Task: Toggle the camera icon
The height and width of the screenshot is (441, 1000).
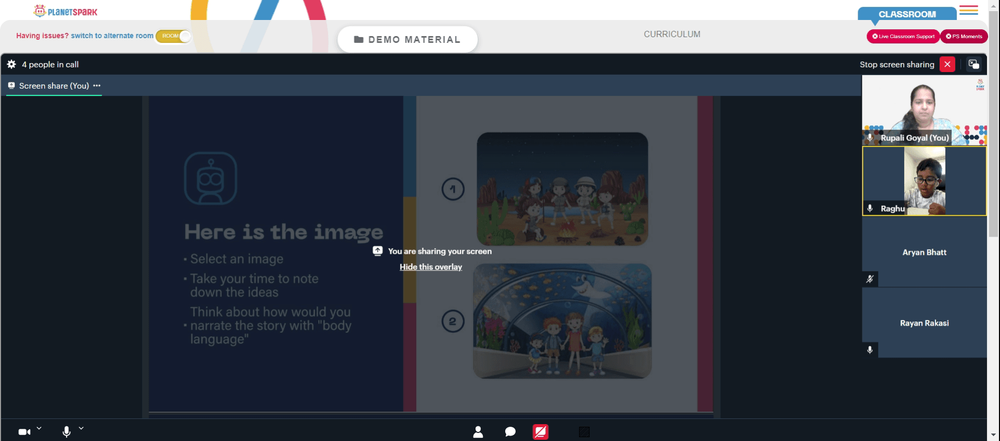Action: [24, 432]
